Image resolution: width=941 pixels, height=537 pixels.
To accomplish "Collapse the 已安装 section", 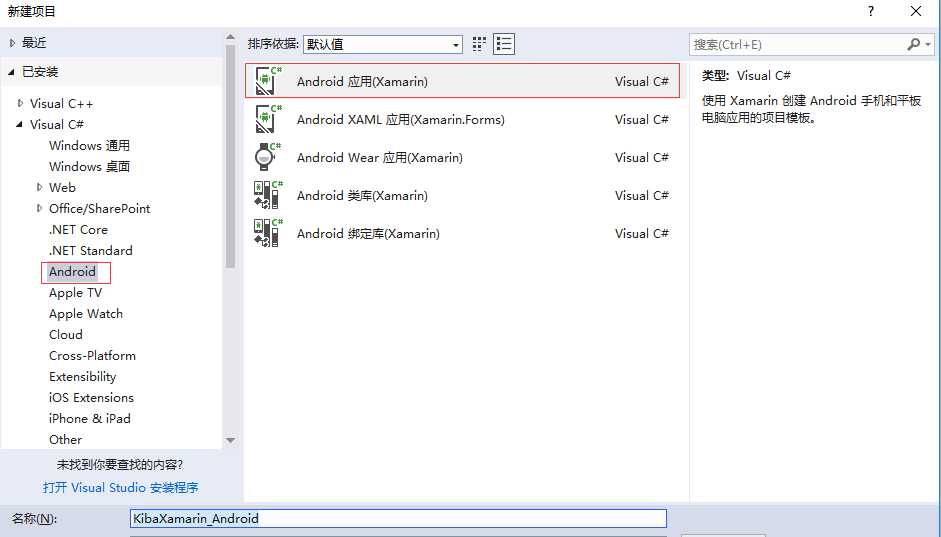I will [11, 72].
